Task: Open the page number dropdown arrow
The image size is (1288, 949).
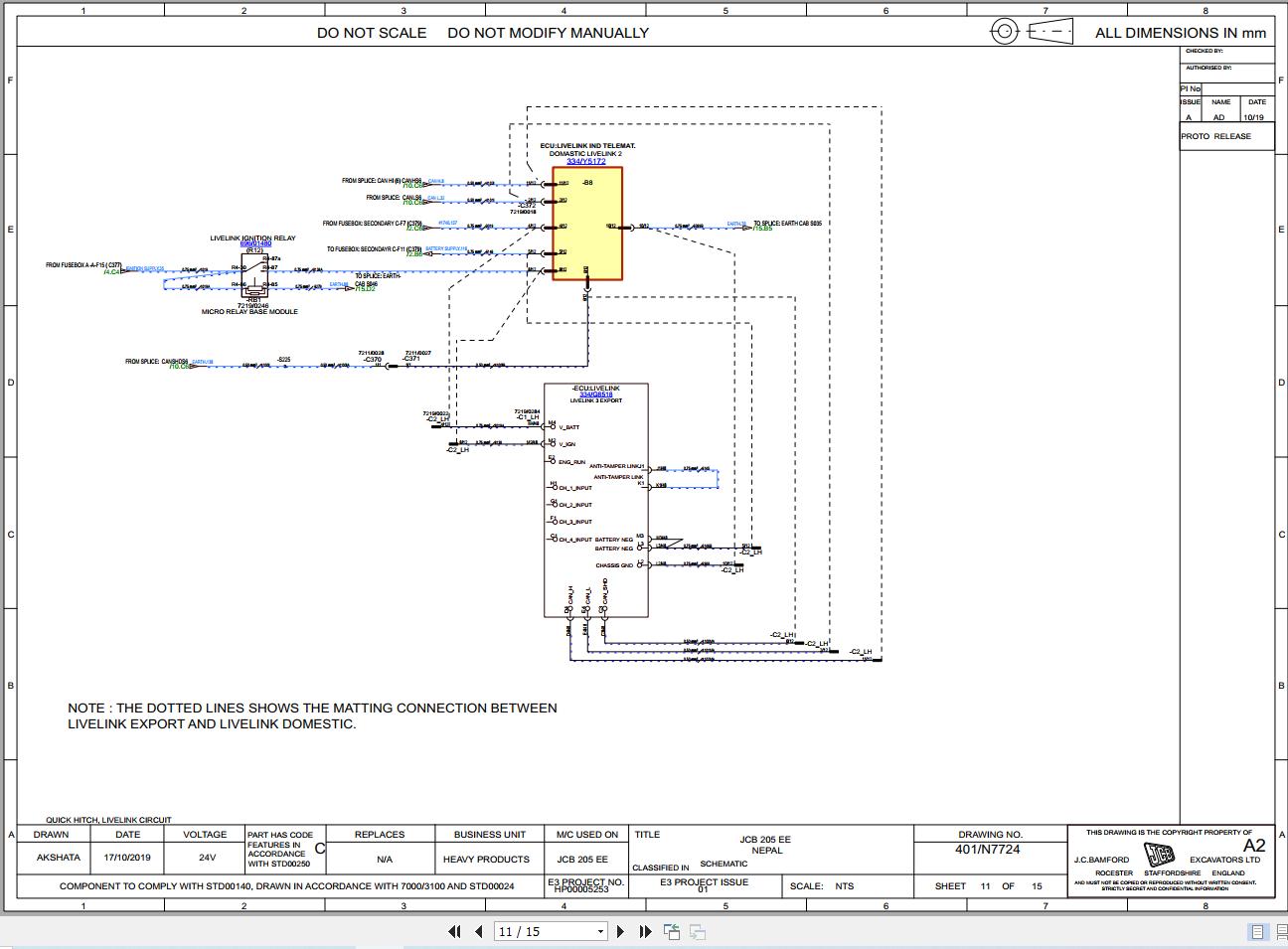Action: tap(600, 932)
